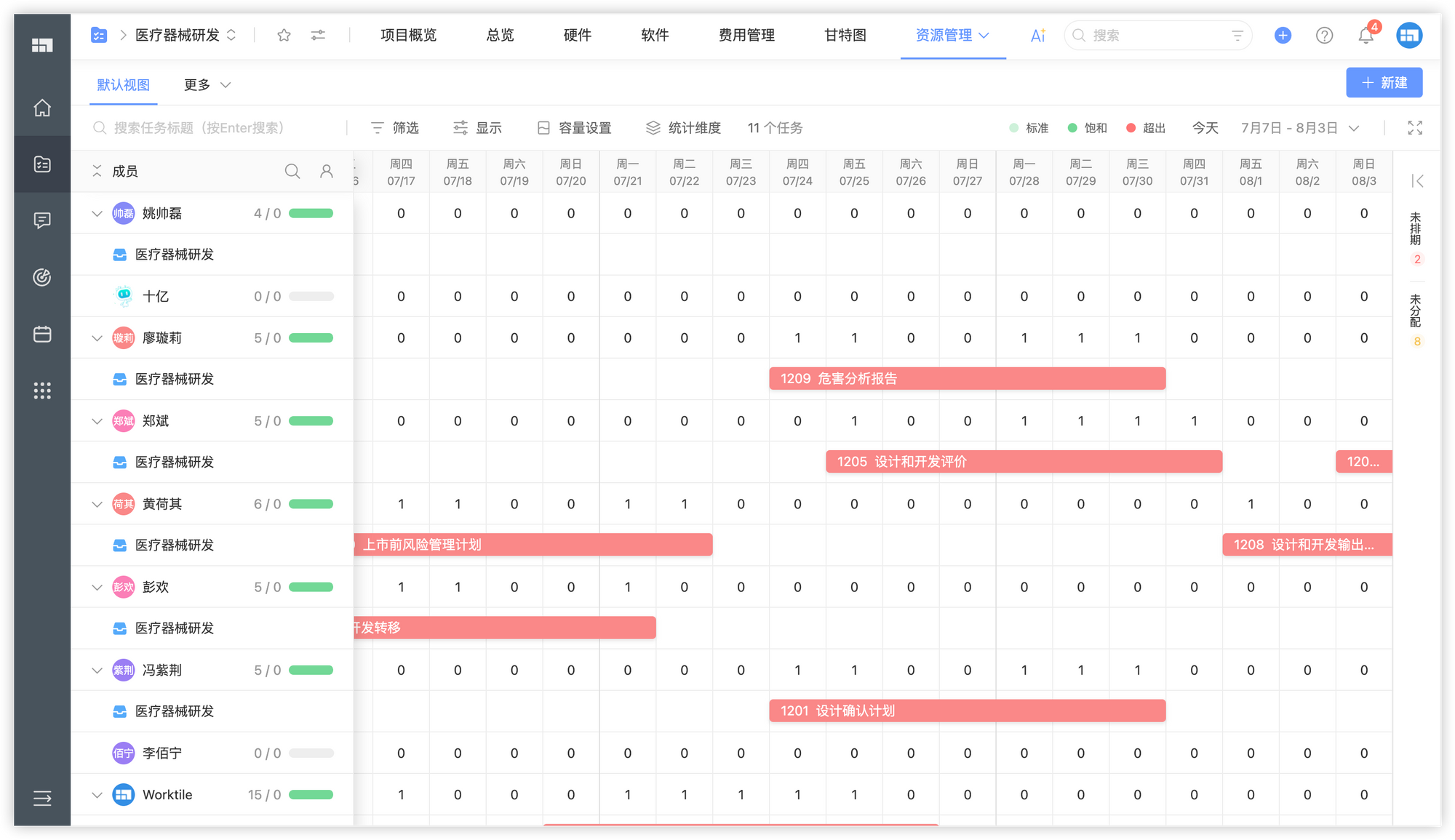Click the 1209 危害分析报告 task bar
Viewport: 1455px width, 840px height.
[x=967, y=379]
